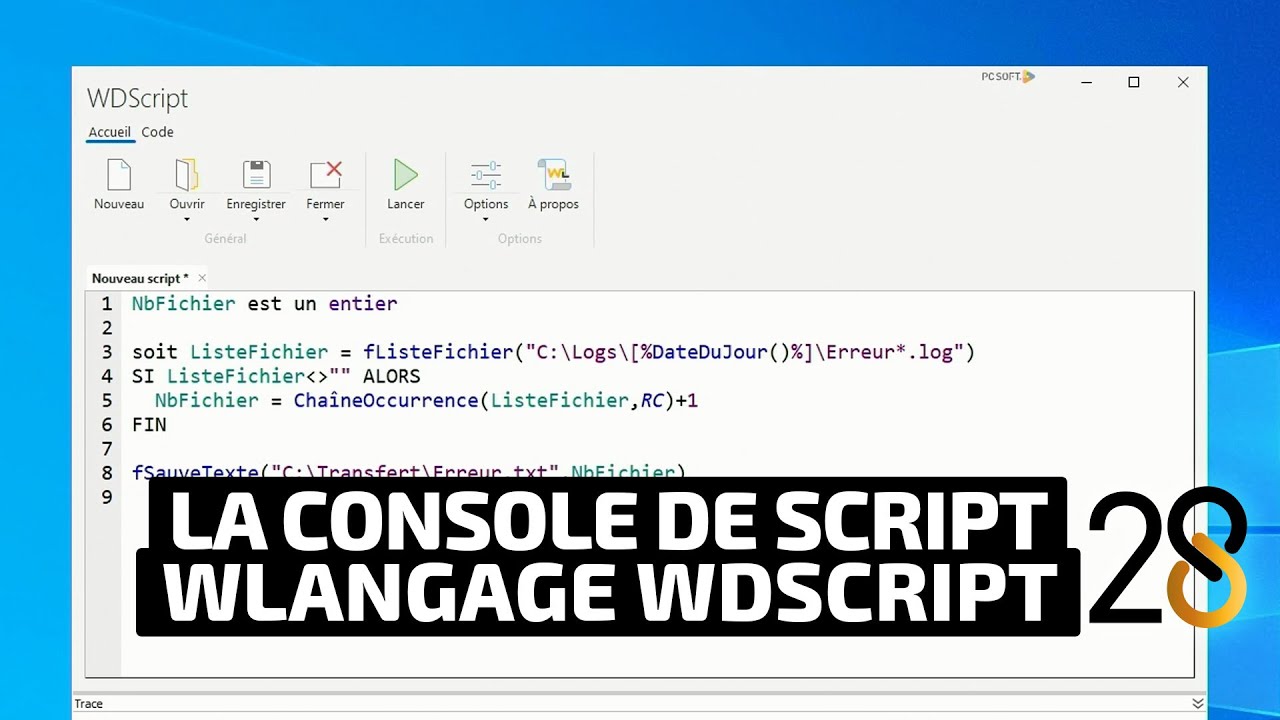Click the PC SOFT logo

click(x=1008, y=76)
